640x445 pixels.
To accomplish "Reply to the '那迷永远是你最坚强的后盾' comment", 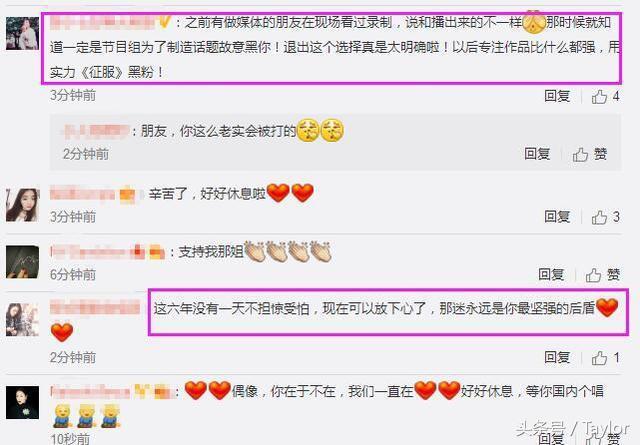I will point(557,357).
